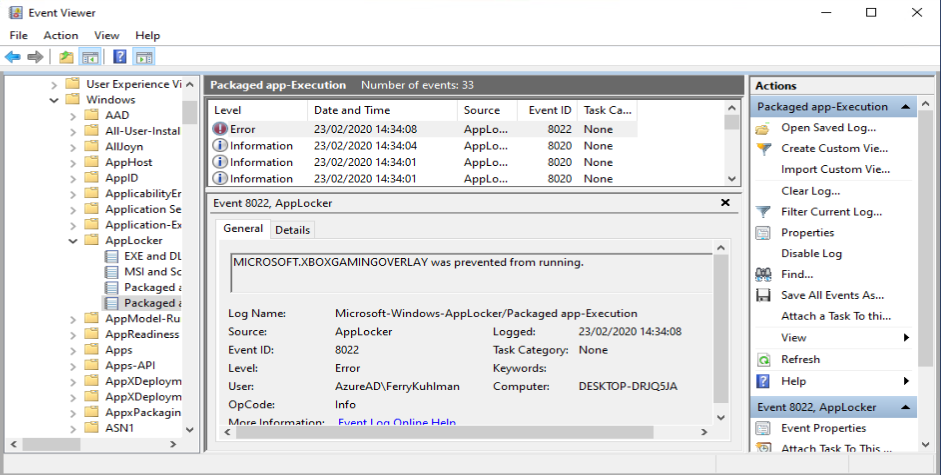
Task: Collapse Event 8022, AppLocker actions section
Action: [905, 407]
